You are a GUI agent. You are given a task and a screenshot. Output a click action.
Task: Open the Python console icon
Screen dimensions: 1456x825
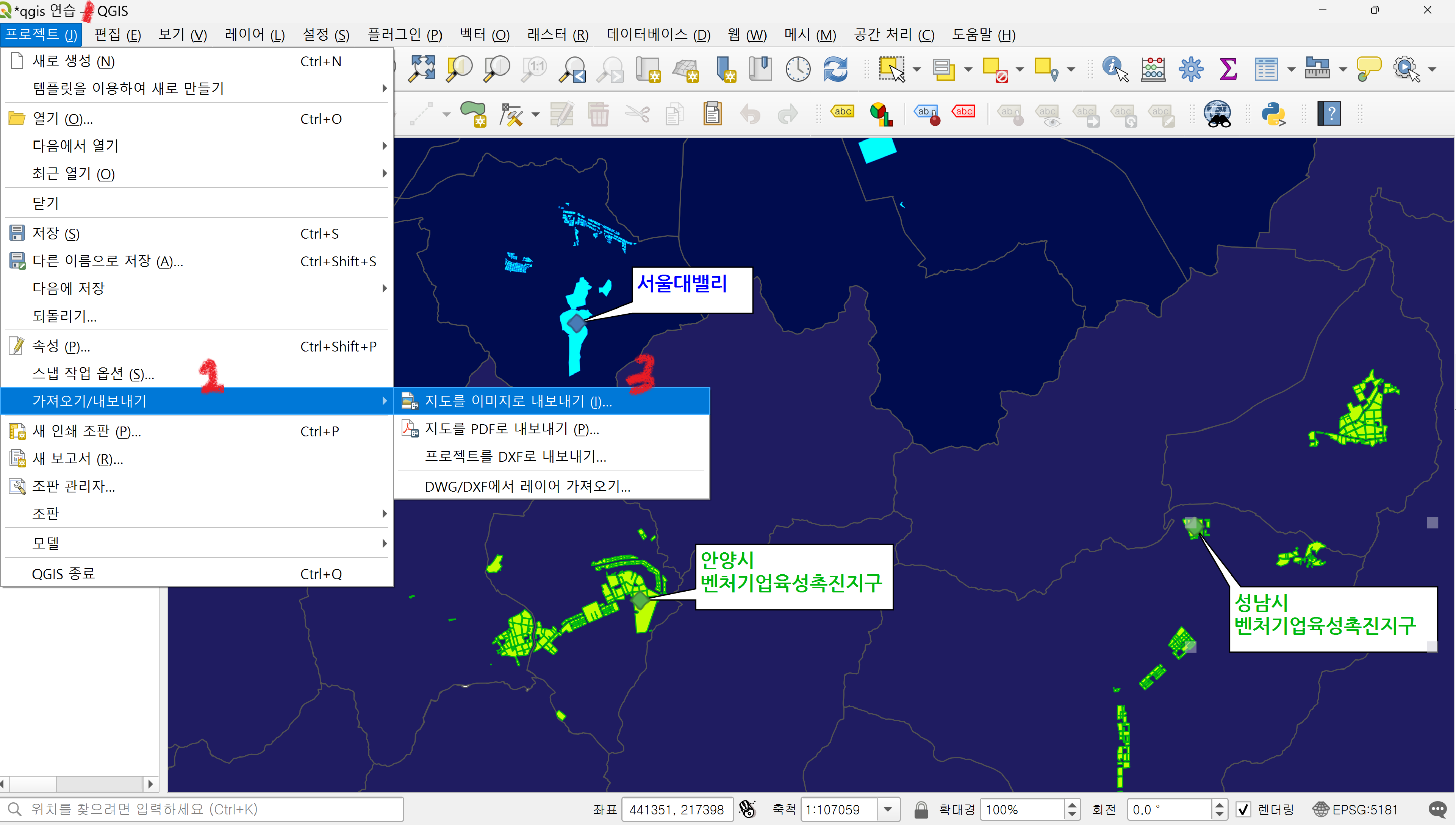[1273, 114]
